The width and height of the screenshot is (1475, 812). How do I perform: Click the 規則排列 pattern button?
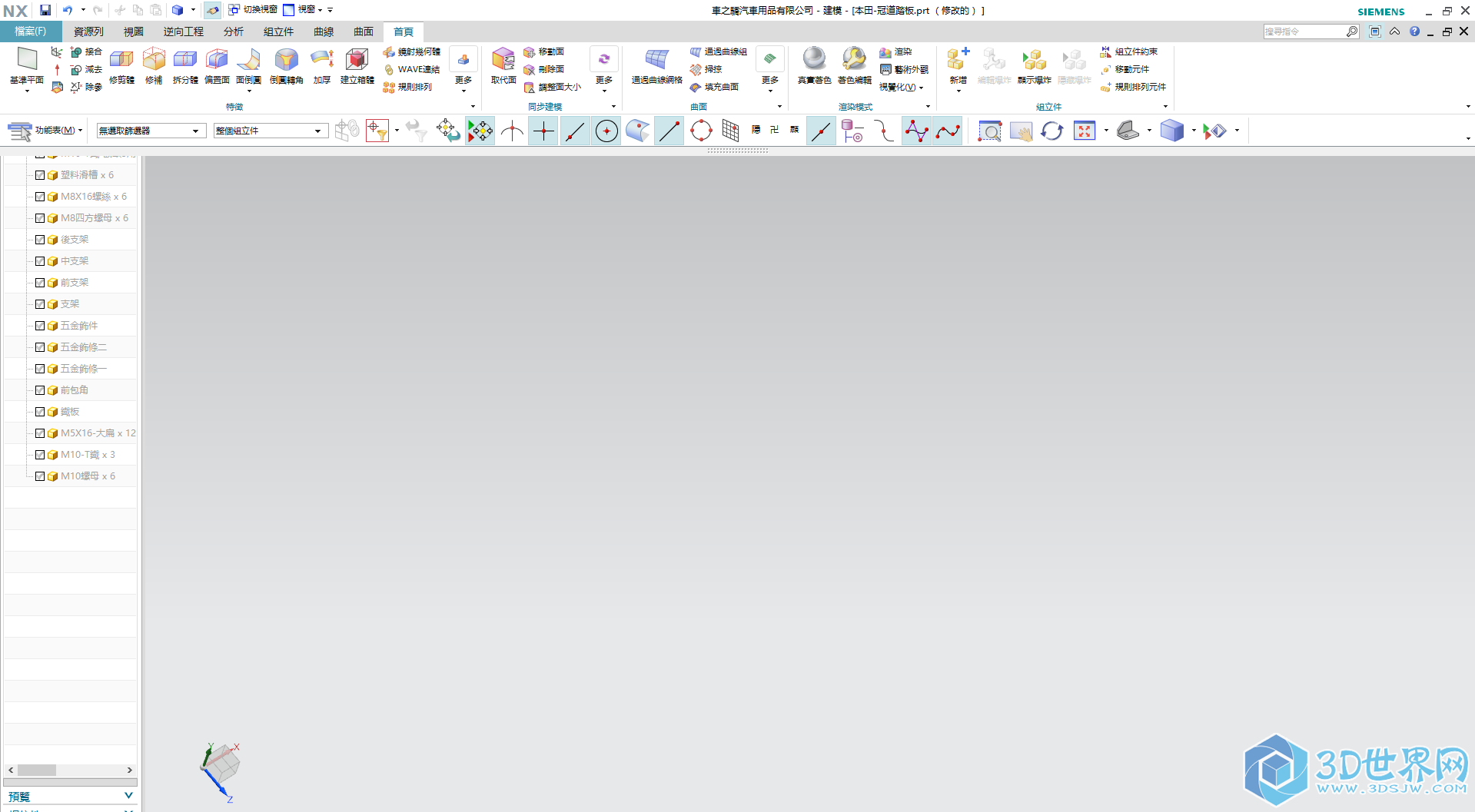(x=407, y=87)
